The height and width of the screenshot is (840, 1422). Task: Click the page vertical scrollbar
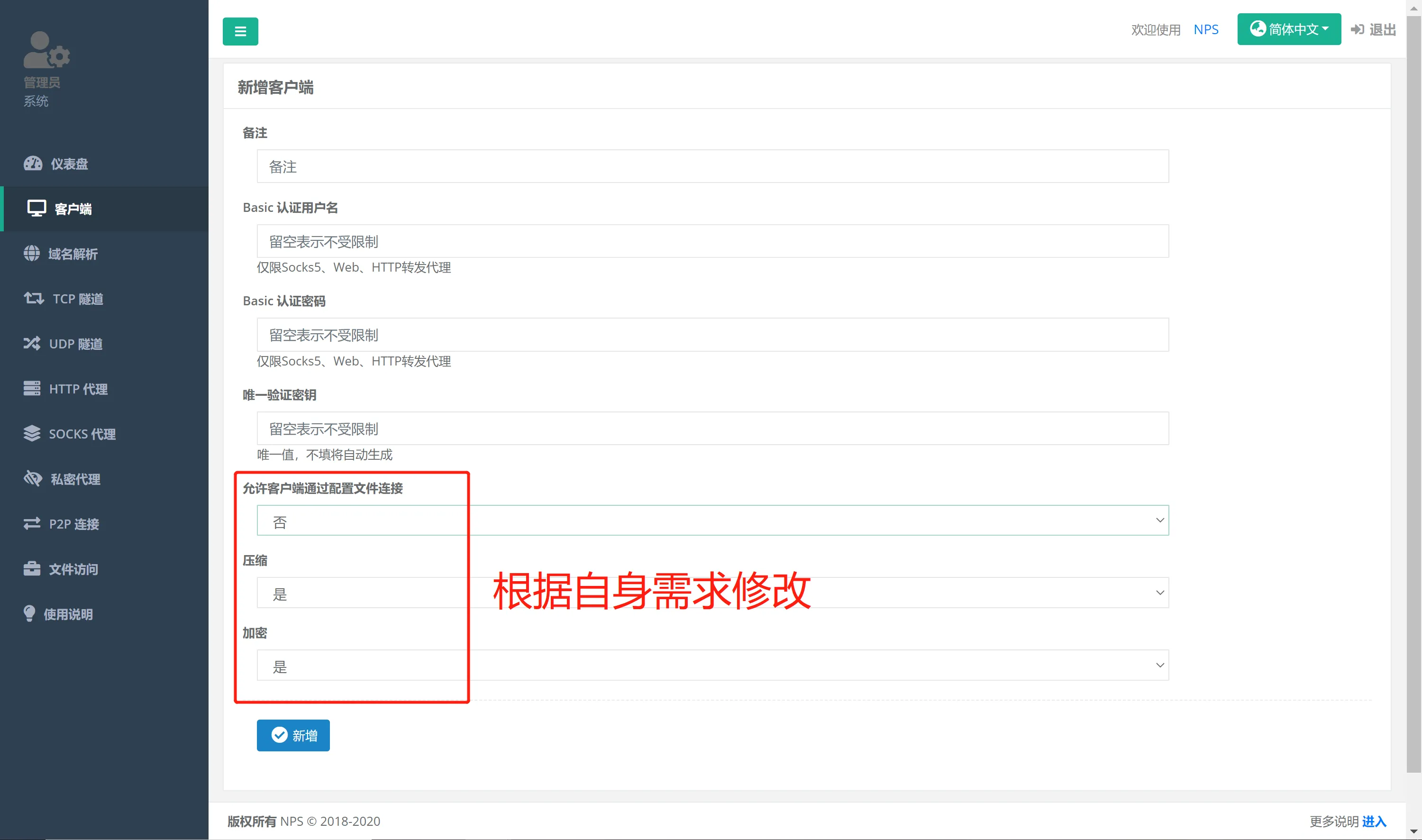1413,394
